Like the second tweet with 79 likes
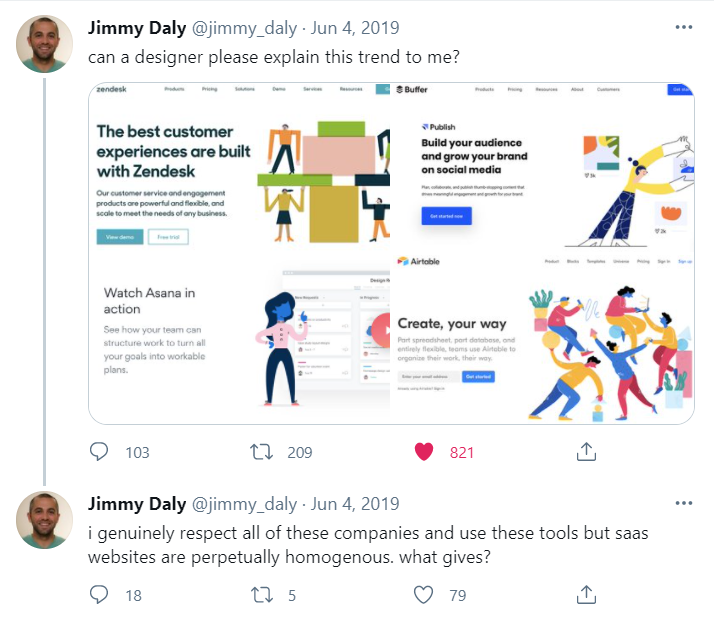 [423, 594]
